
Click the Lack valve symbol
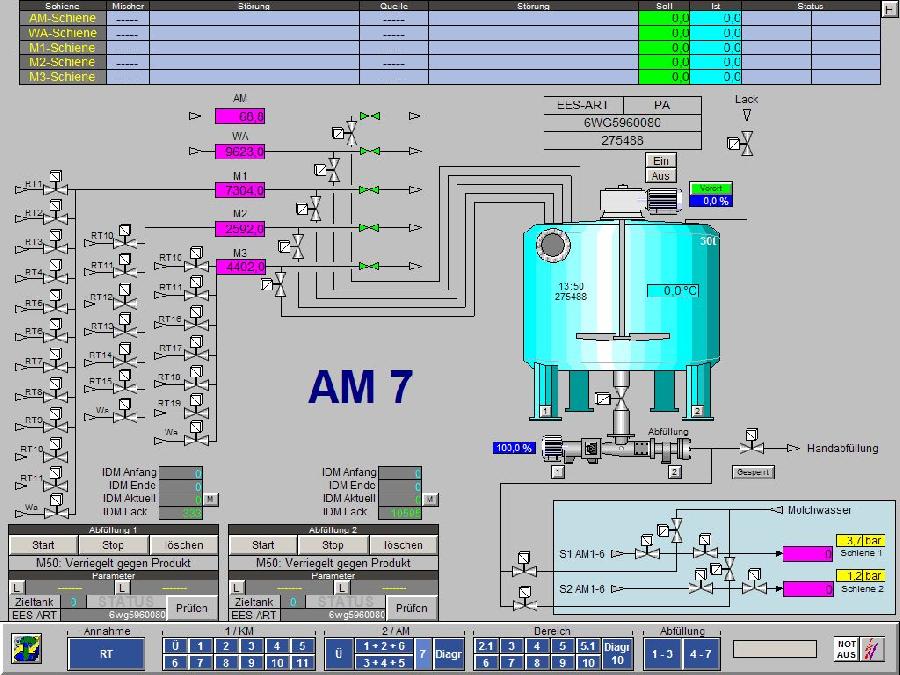(741, 143)
